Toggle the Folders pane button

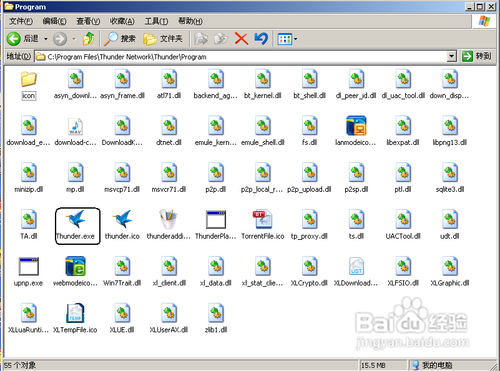click(x=163, y=39)
